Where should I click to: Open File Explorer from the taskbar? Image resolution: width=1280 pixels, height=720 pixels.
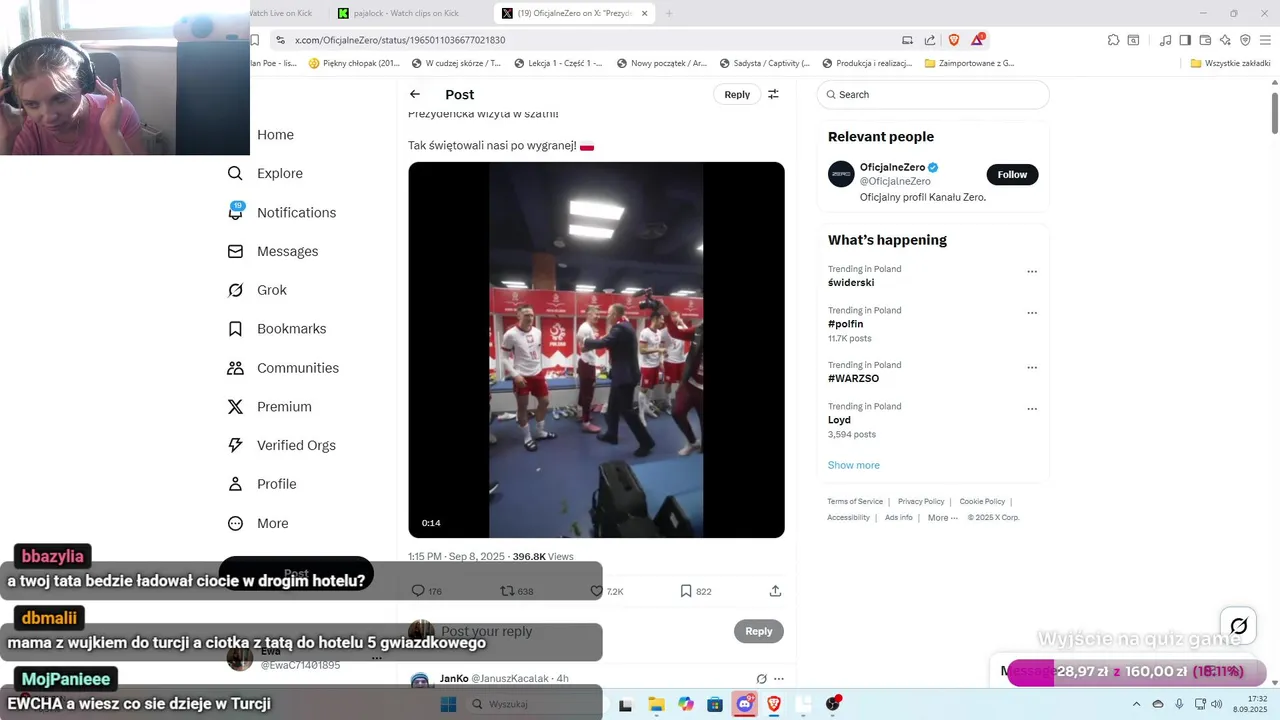click(656, 704)
